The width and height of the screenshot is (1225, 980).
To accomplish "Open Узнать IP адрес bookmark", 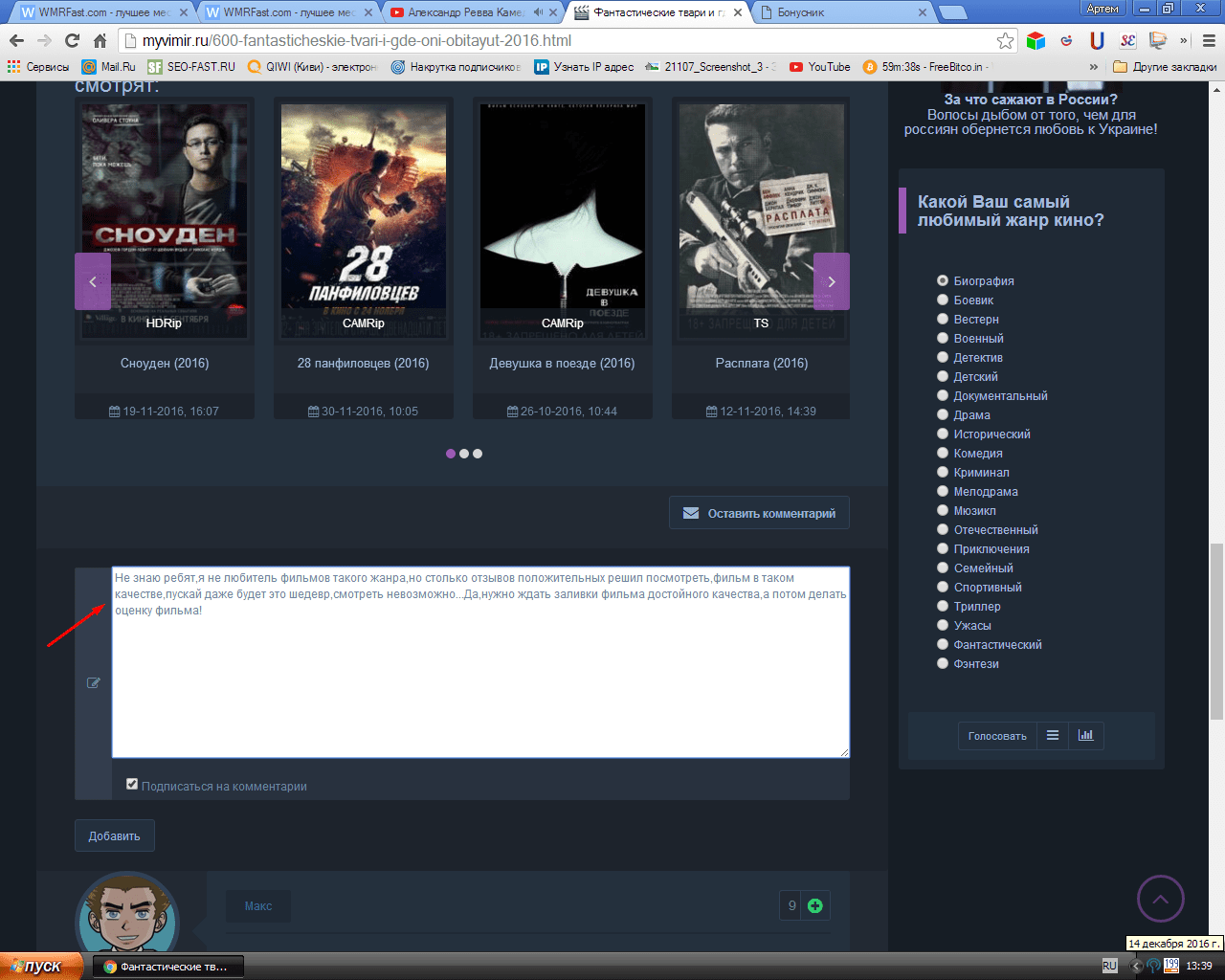I will (x=585, y=67).
